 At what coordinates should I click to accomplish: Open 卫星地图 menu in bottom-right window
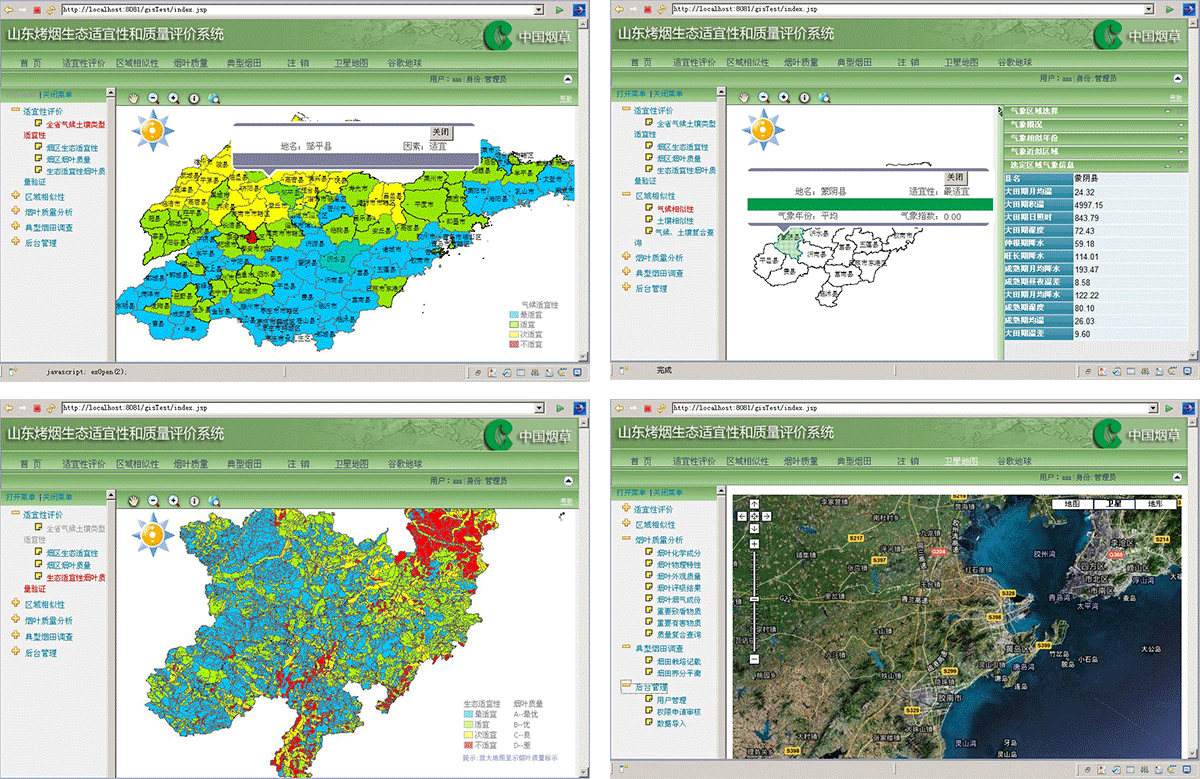961,461
